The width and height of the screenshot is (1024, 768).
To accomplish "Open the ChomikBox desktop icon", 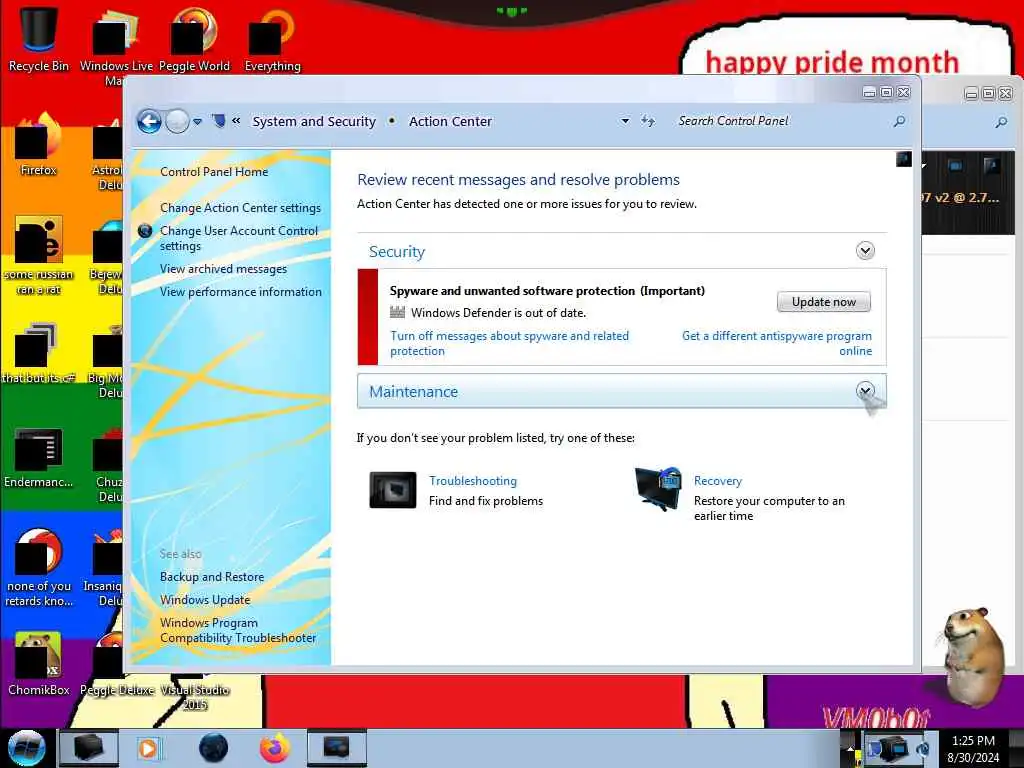I will (x=39, y=663).
